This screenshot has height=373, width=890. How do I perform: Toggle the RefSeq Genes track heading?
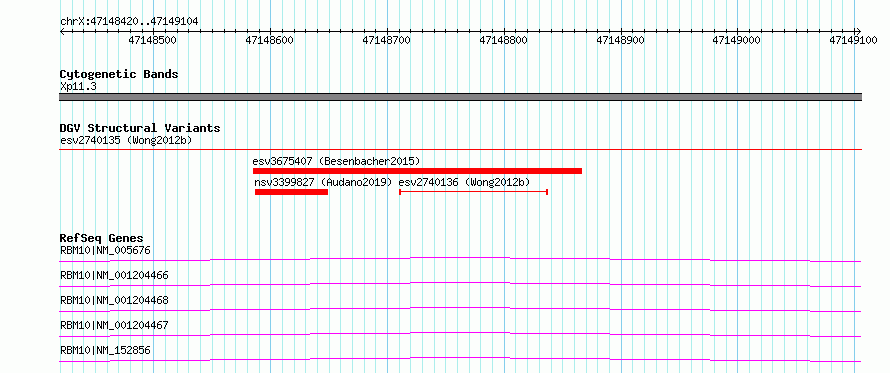[102, 238]
